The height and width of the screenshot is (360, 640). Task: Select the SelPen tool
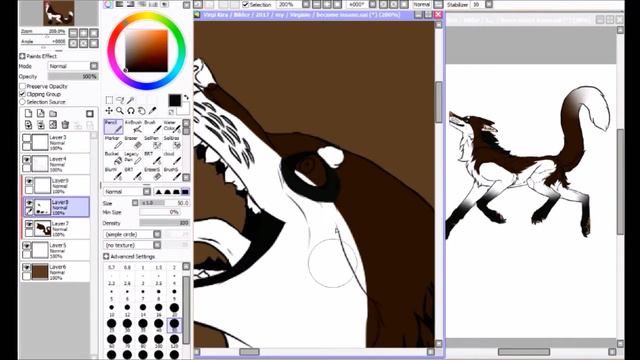153,143
